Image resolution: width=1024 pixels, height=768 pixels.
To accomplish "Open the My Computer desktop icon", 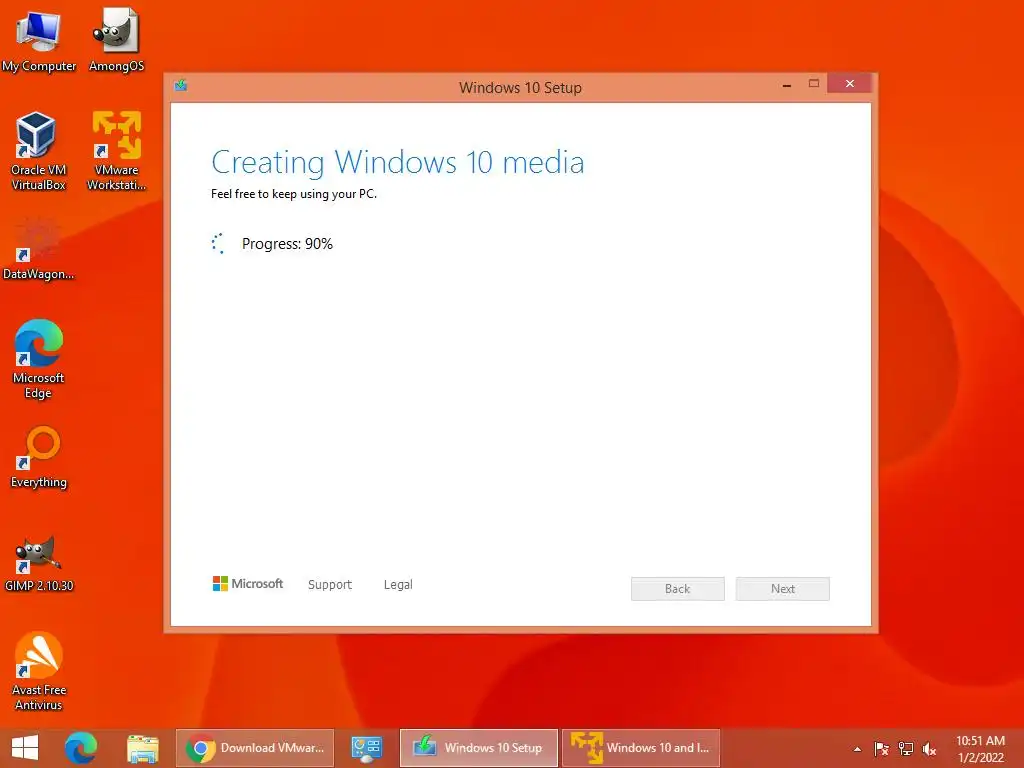I will pyautogui.click(x=39, y=40).
